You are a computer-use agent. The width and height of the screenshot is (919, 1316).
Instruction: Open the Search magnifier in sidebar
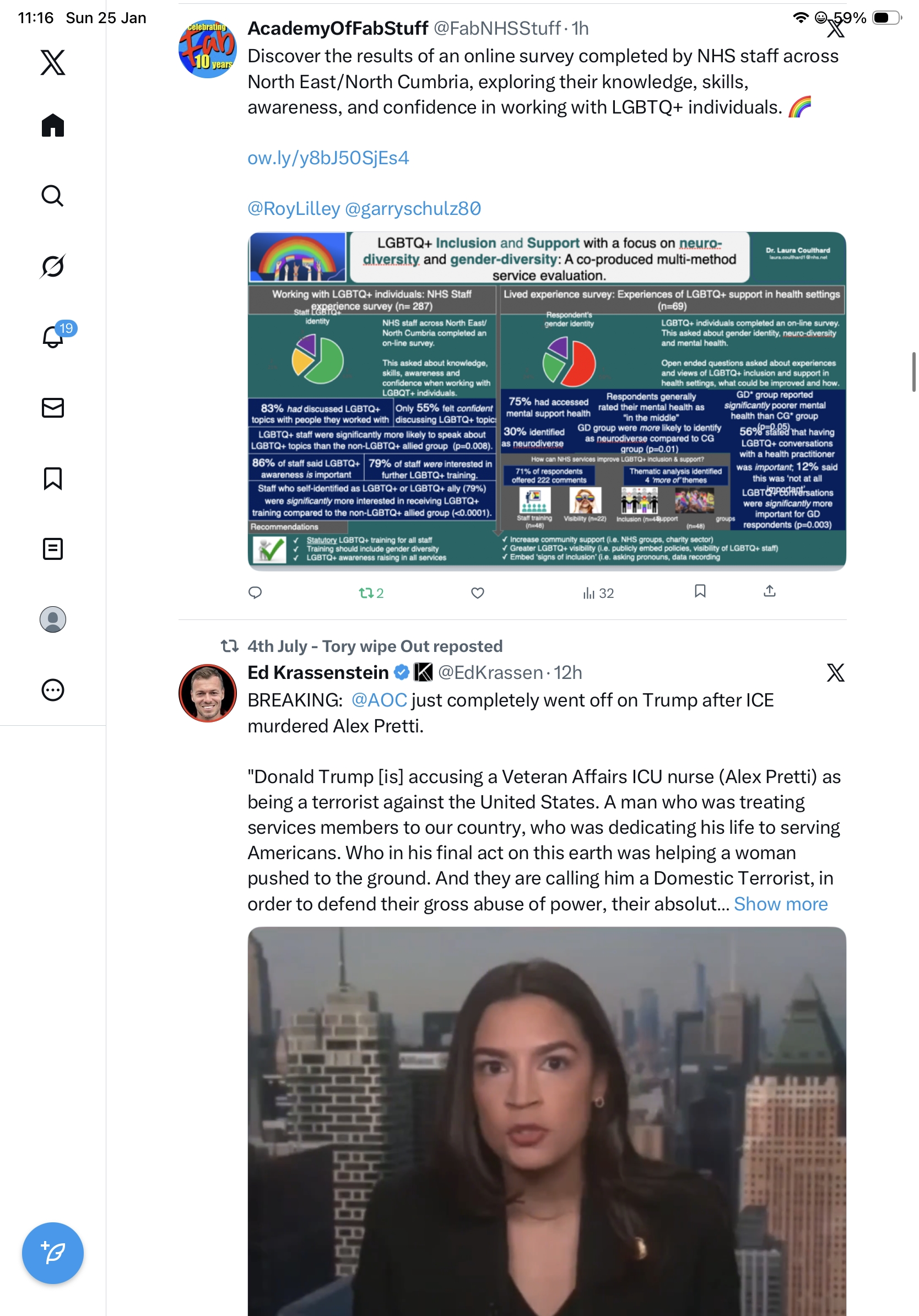tap(53, 196)
